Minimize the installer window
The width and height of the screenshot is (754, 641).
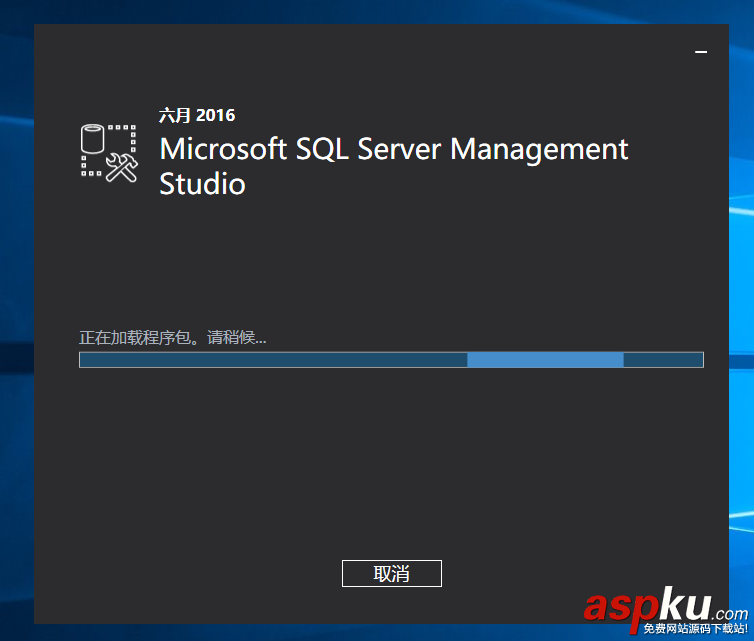pyautogui.click(x=701, y=50)
